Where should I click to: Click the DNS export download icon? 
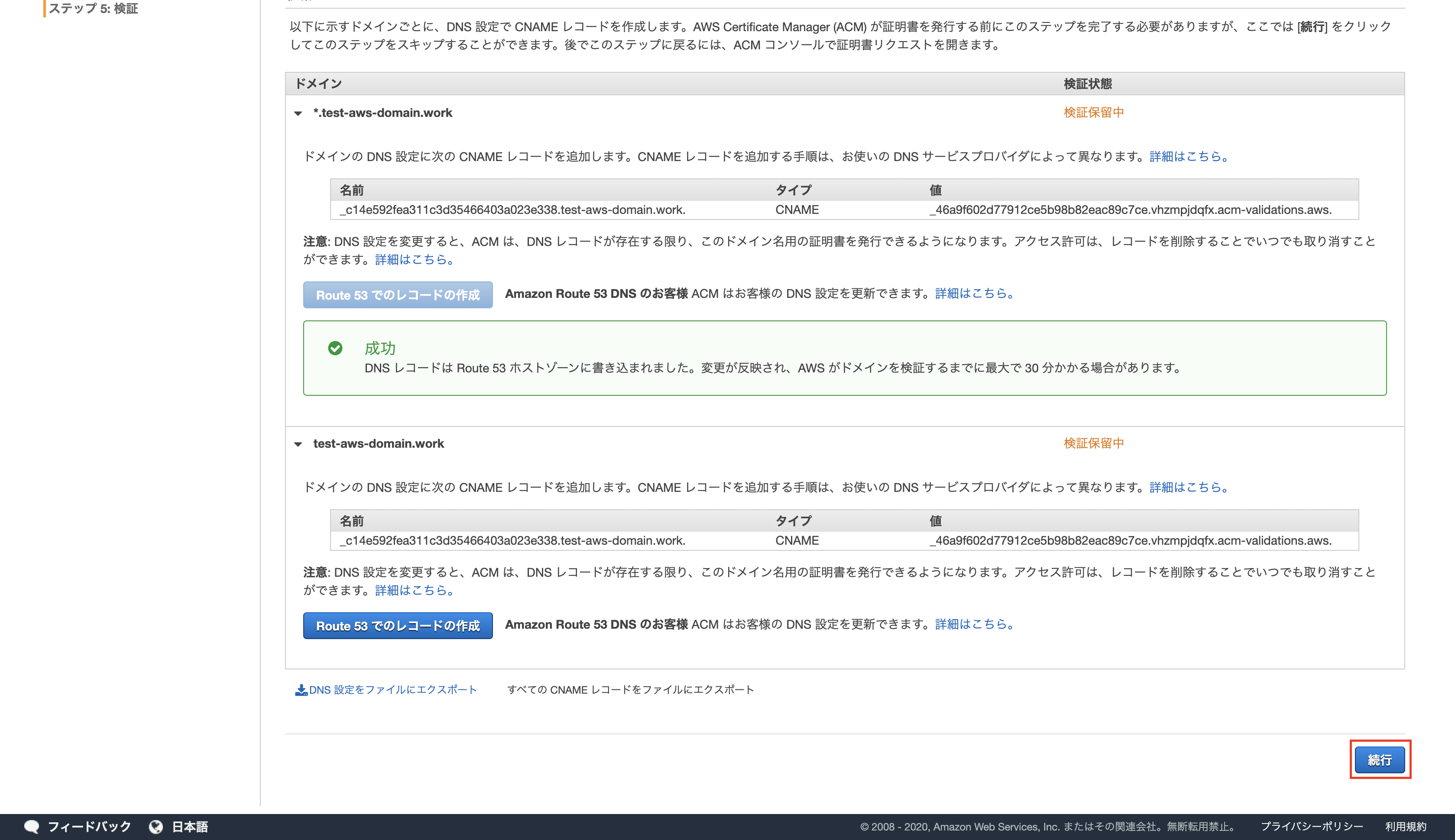(301, 690)
